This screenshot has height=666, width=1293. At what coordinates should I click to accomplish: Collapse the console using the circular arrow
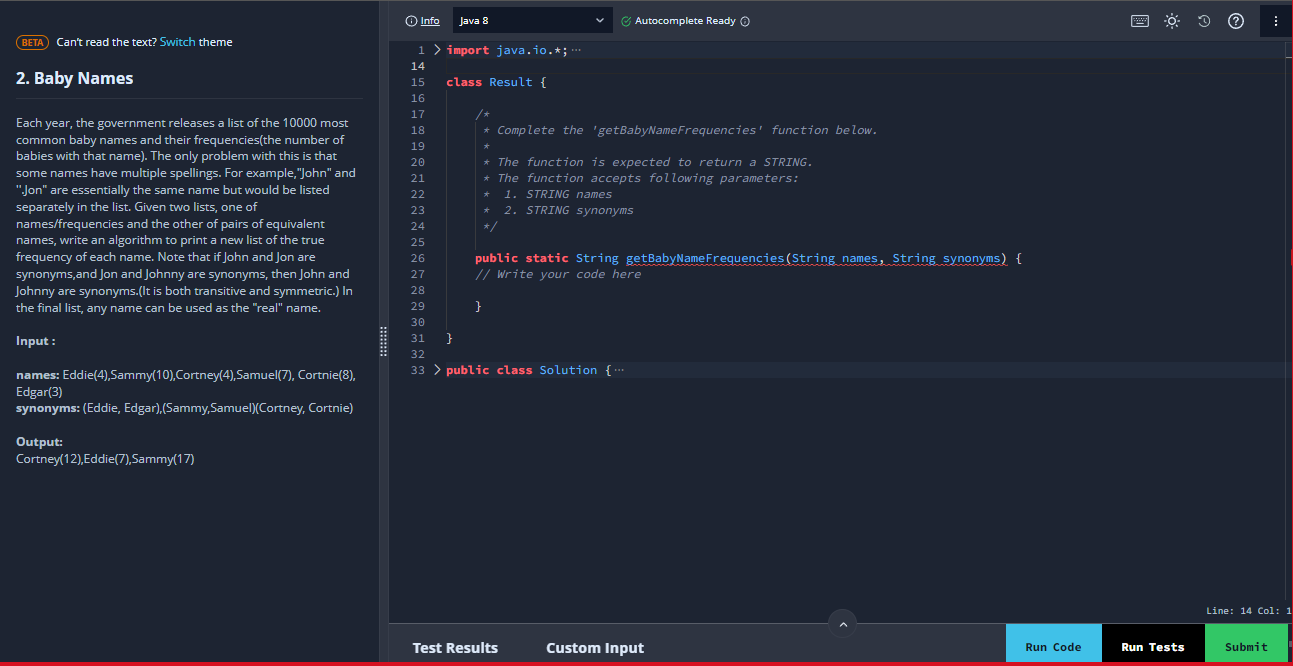[x=842, y=623]
